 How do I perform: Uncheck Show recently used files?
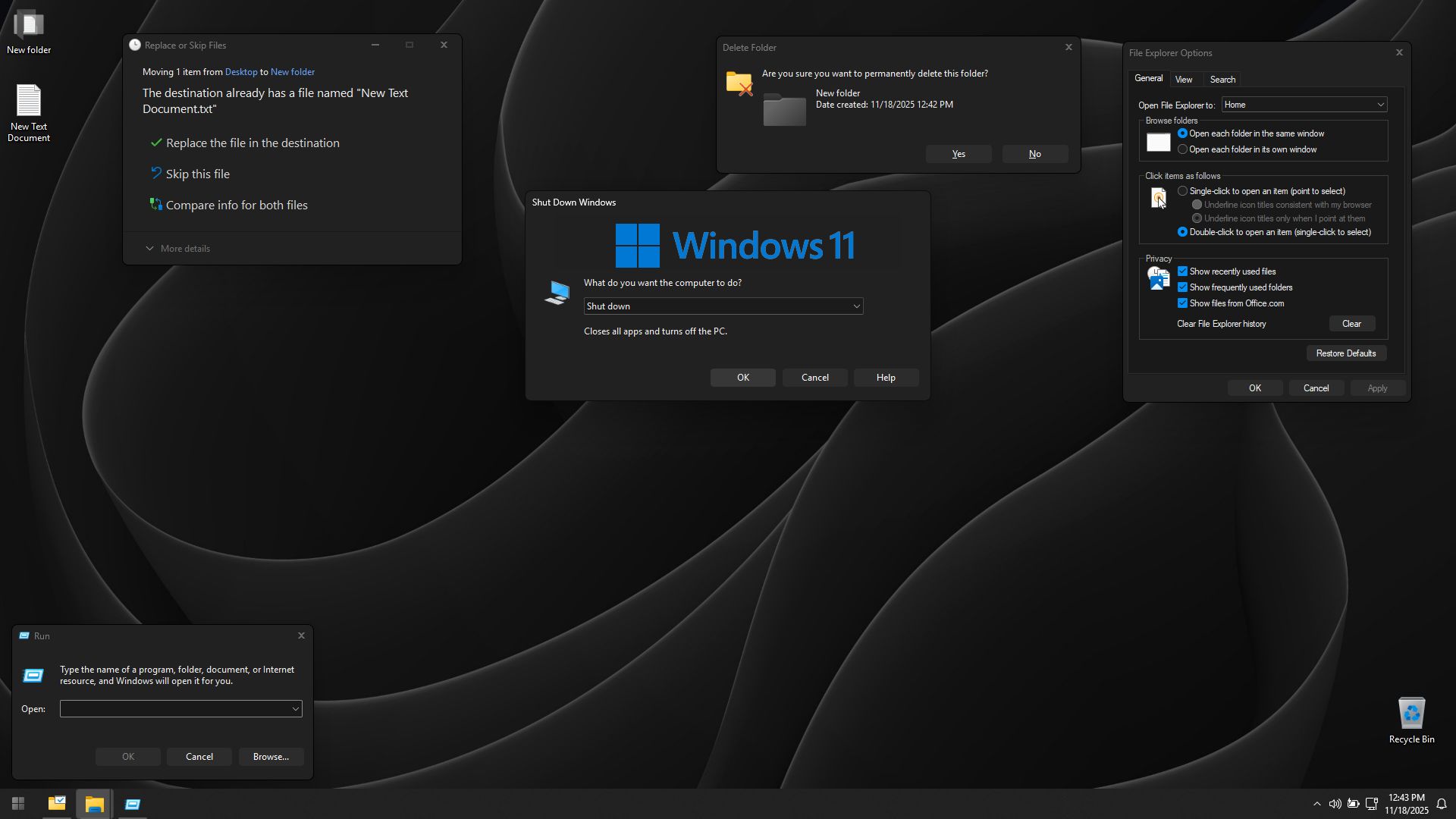[1182, 271]
